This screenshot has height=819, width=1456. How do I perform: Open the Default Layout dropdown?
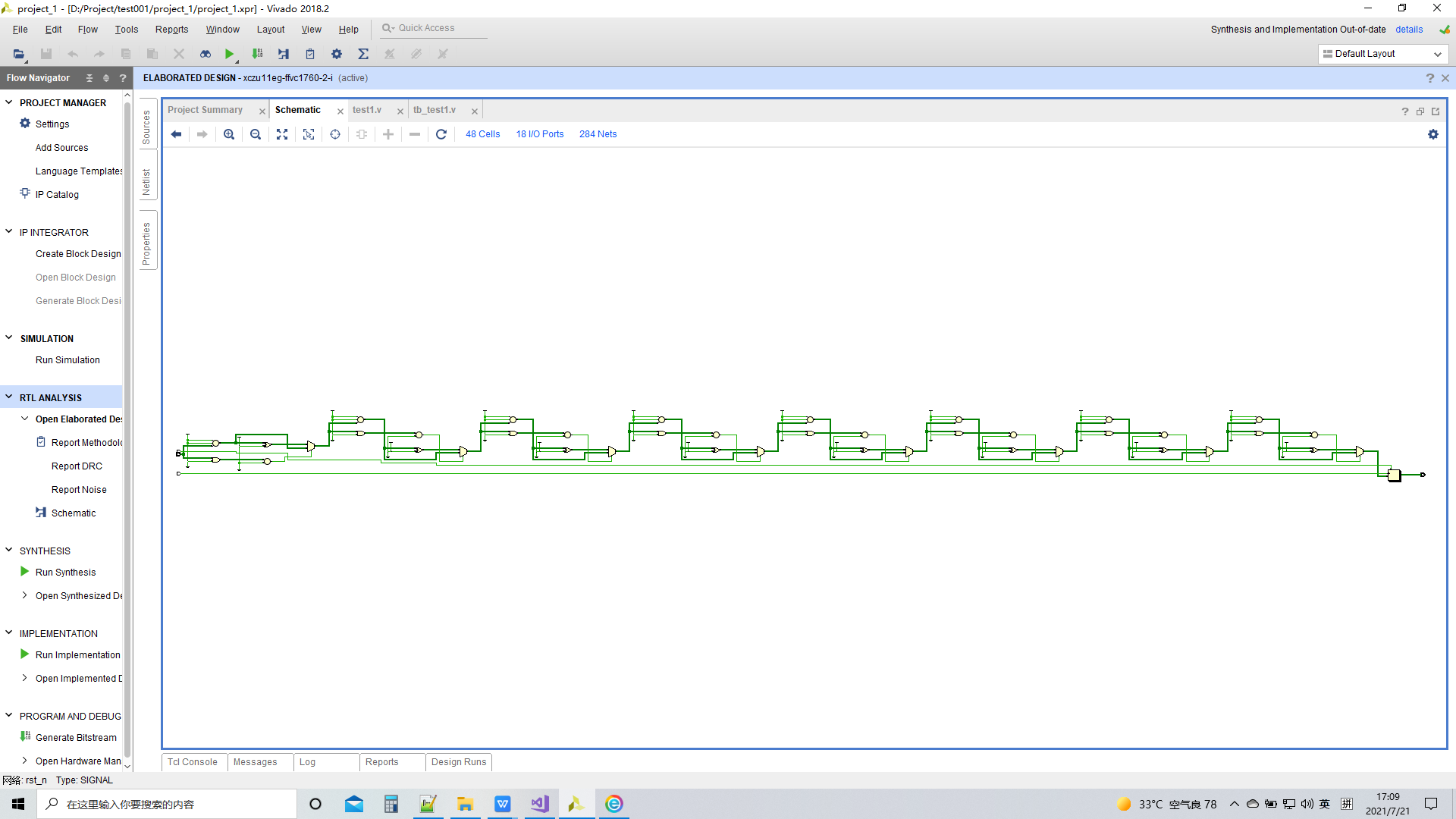(x=1382, y=54)
